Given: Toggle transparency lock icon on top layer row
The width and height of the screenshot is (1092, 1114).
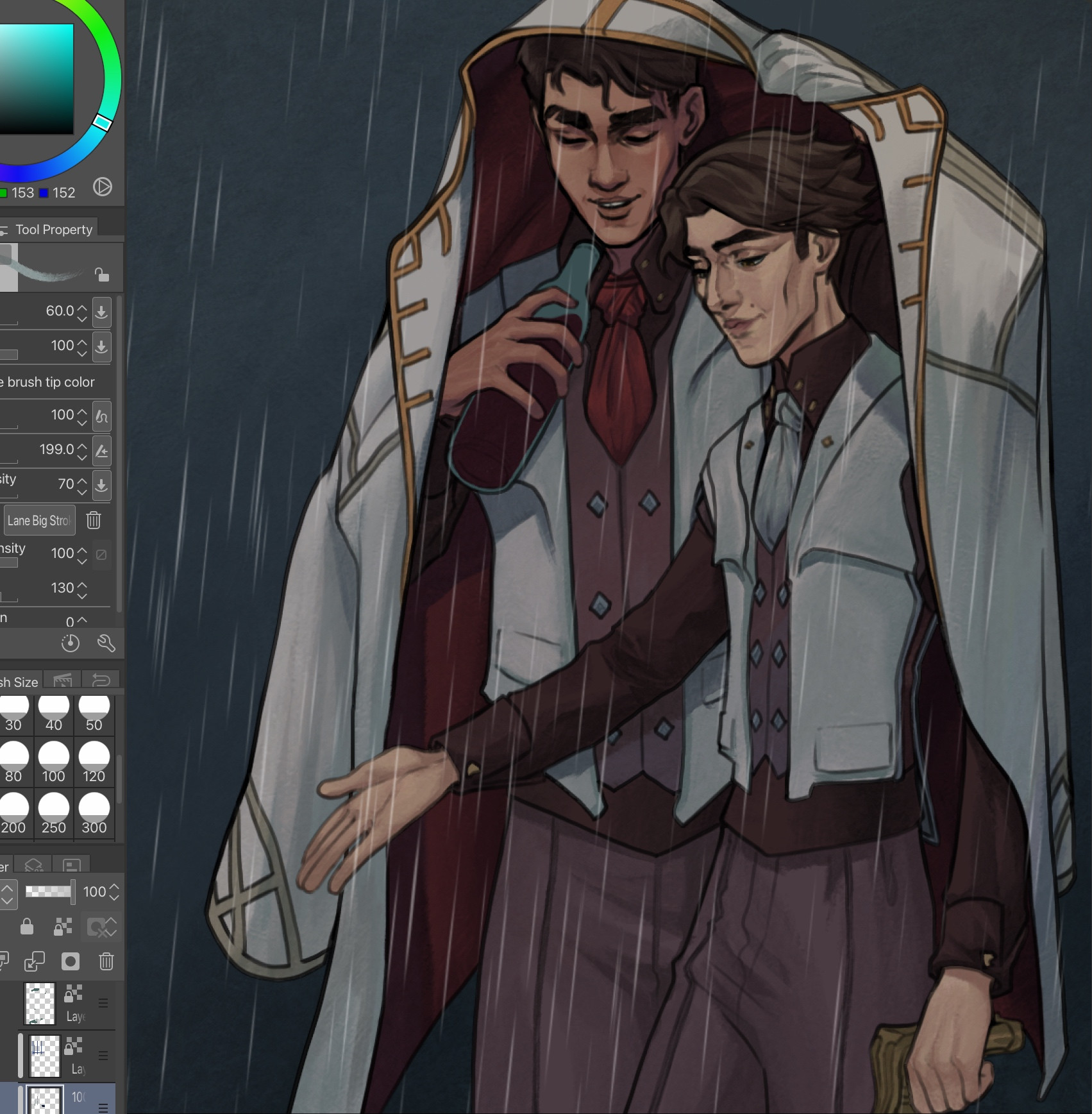Looking at the screenshot, I should [74, 993].
